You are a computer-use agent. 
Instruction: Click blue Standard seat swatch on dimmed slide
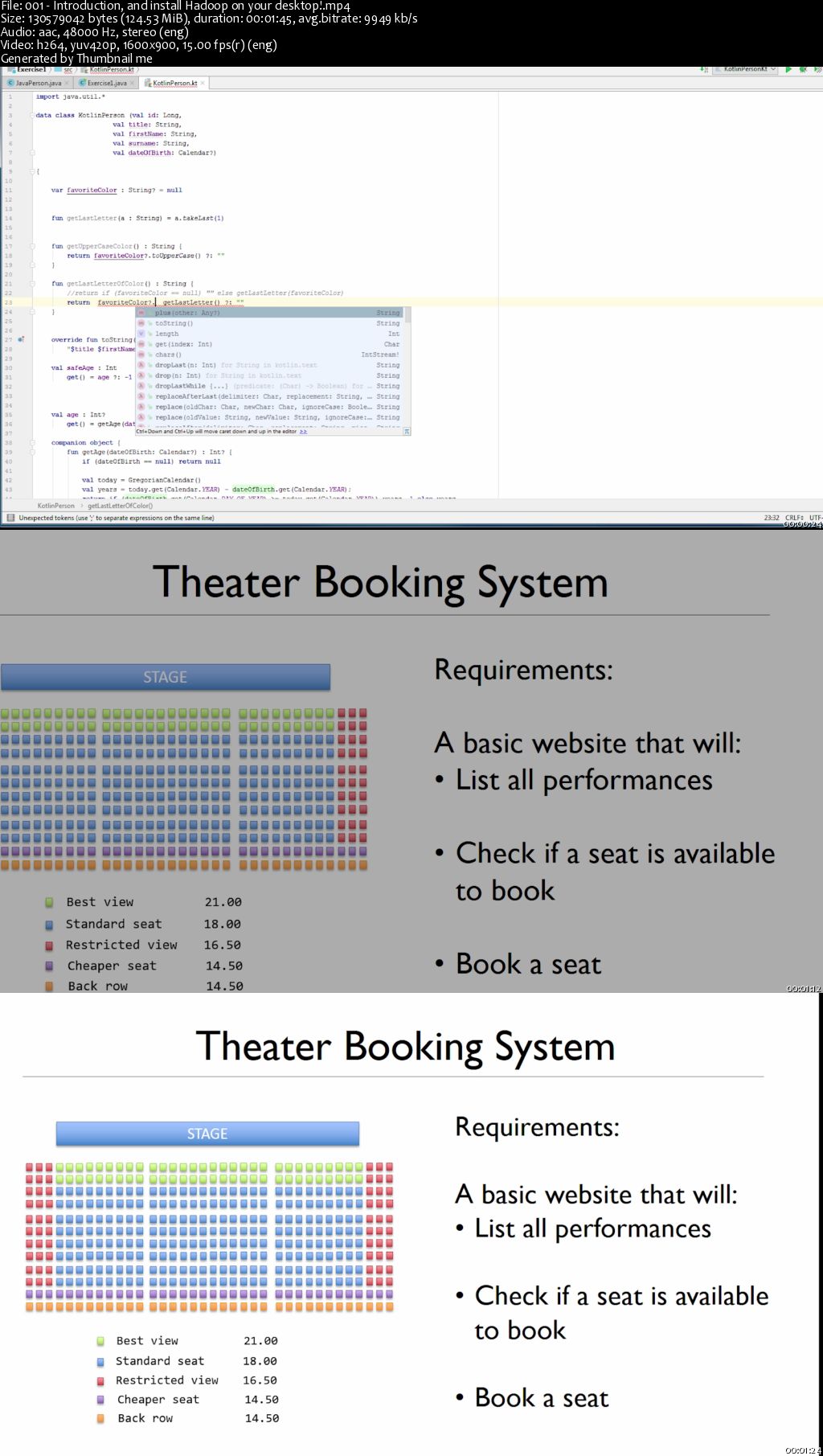[49, 925]
